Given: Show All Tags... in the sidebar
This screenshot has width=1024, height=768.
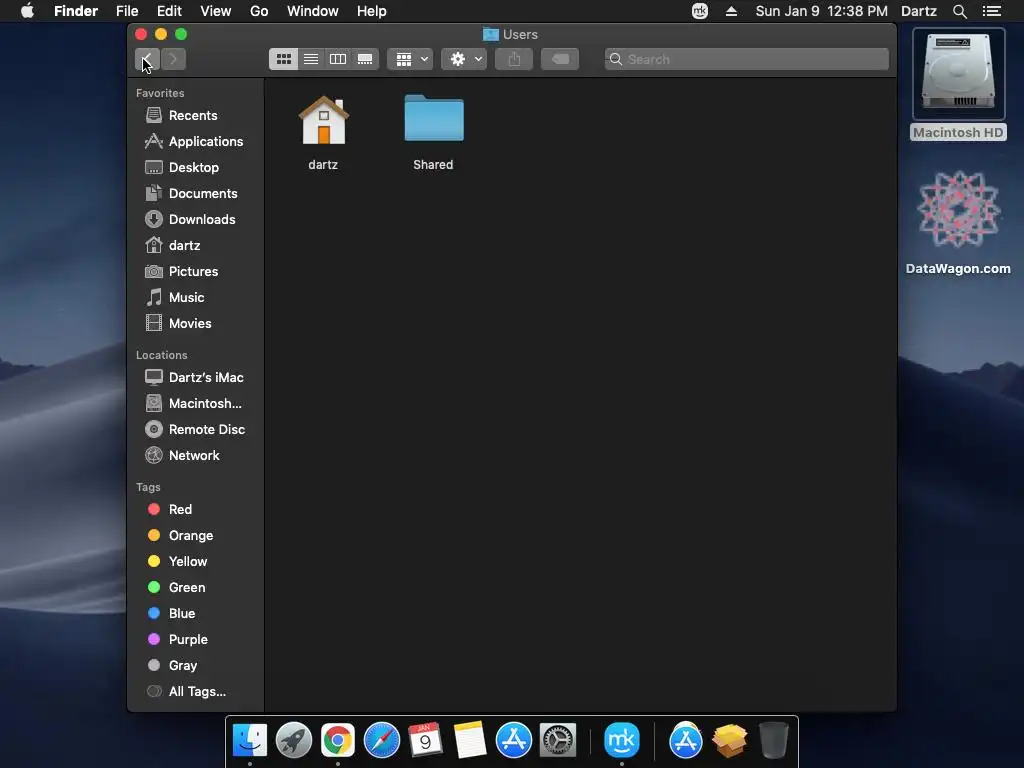Looking at the screenshot, I should [196, 692].
